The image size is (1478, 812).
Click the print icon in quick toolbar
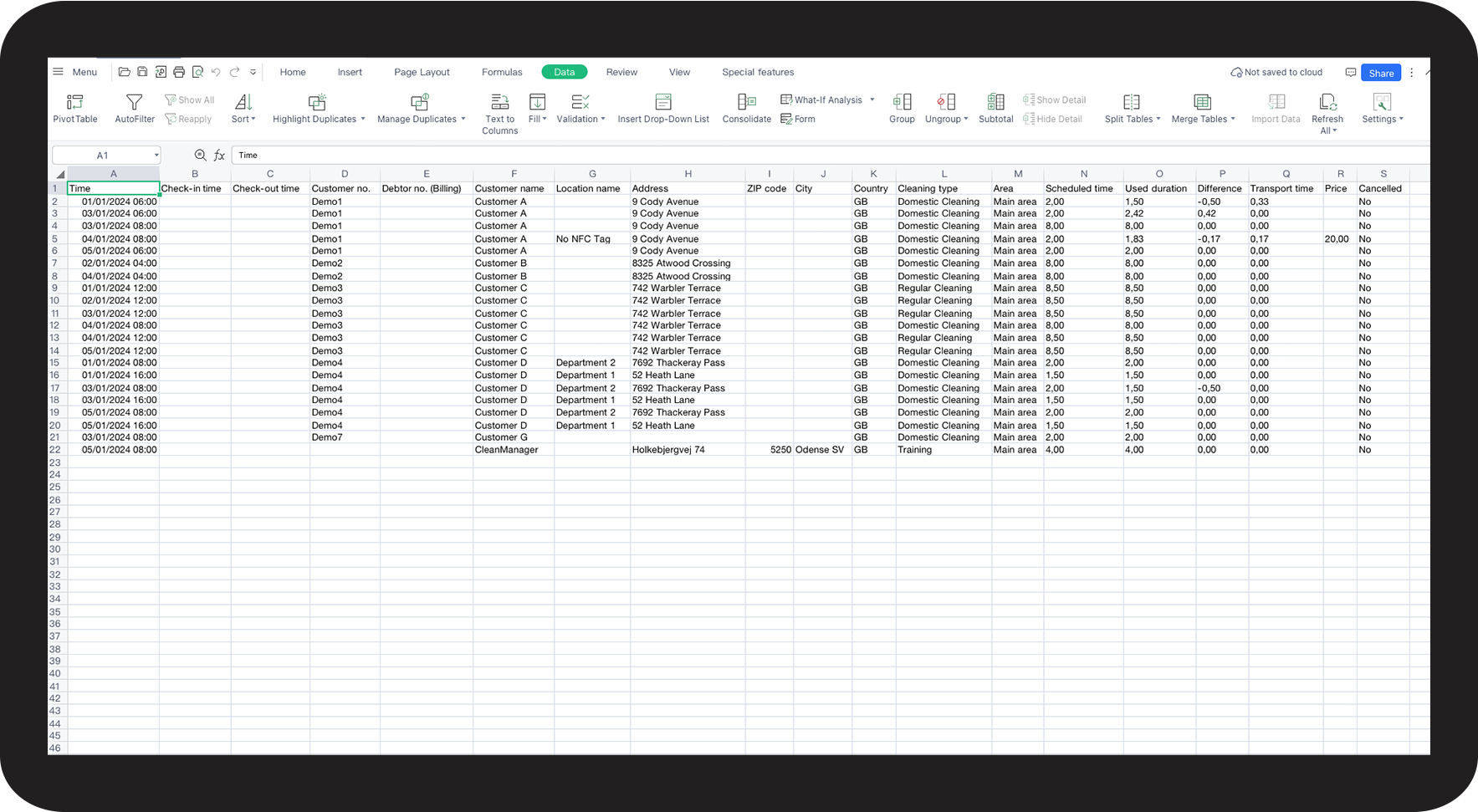pos(179,72)
